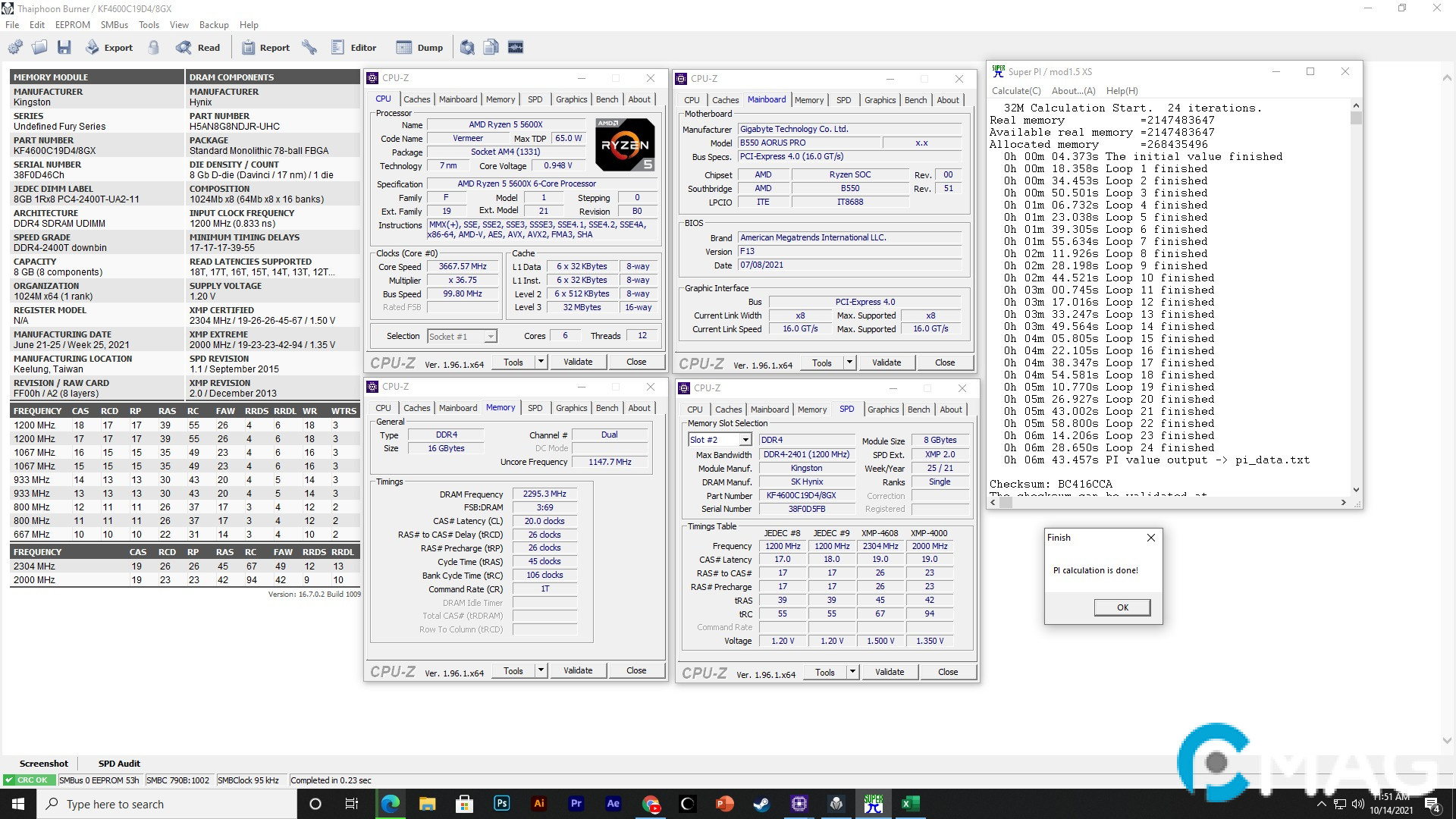This screenshot has width=1456, height=819.
Task: Click the Windows search box
Action: click(x=167, y=804)
